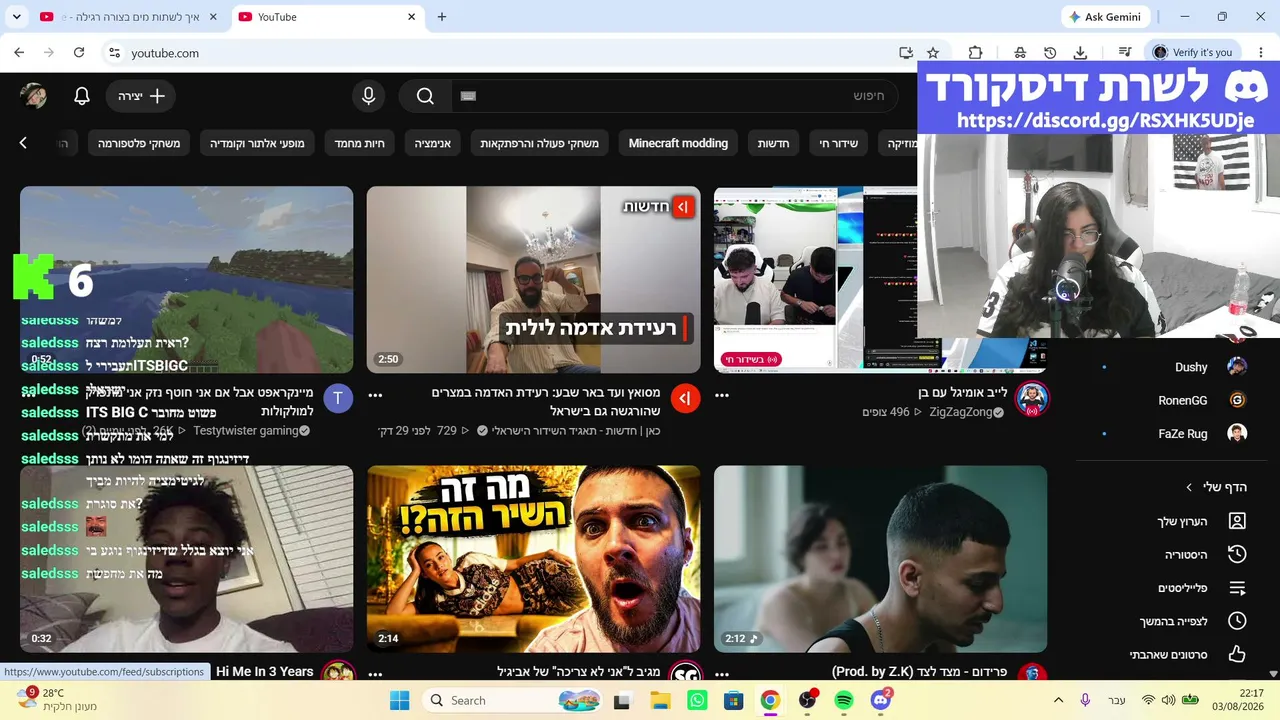Bookmark this page with the star icon

933,53
